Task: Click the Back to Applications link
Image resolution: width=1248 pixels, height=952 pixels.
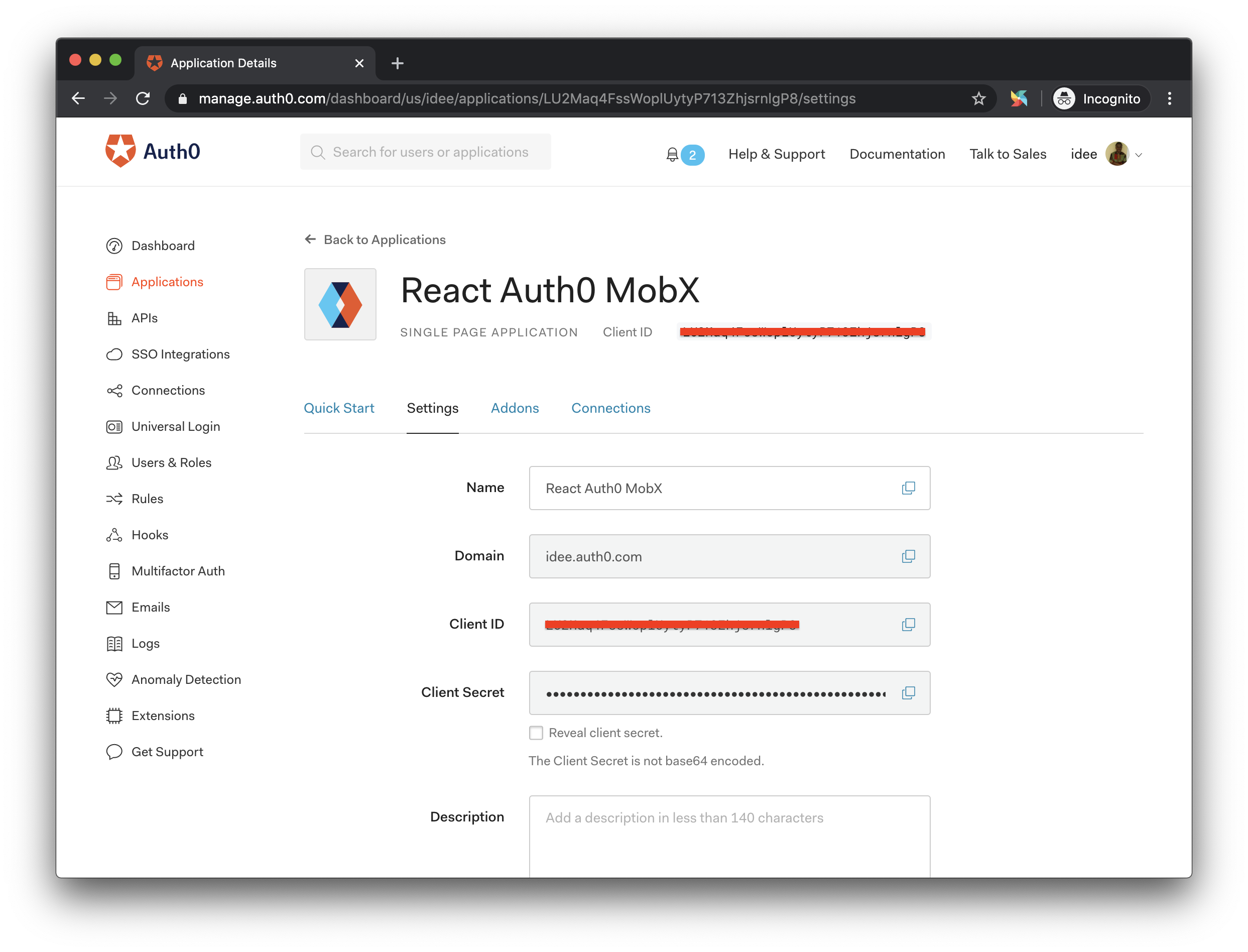Action: coord(384,239)
